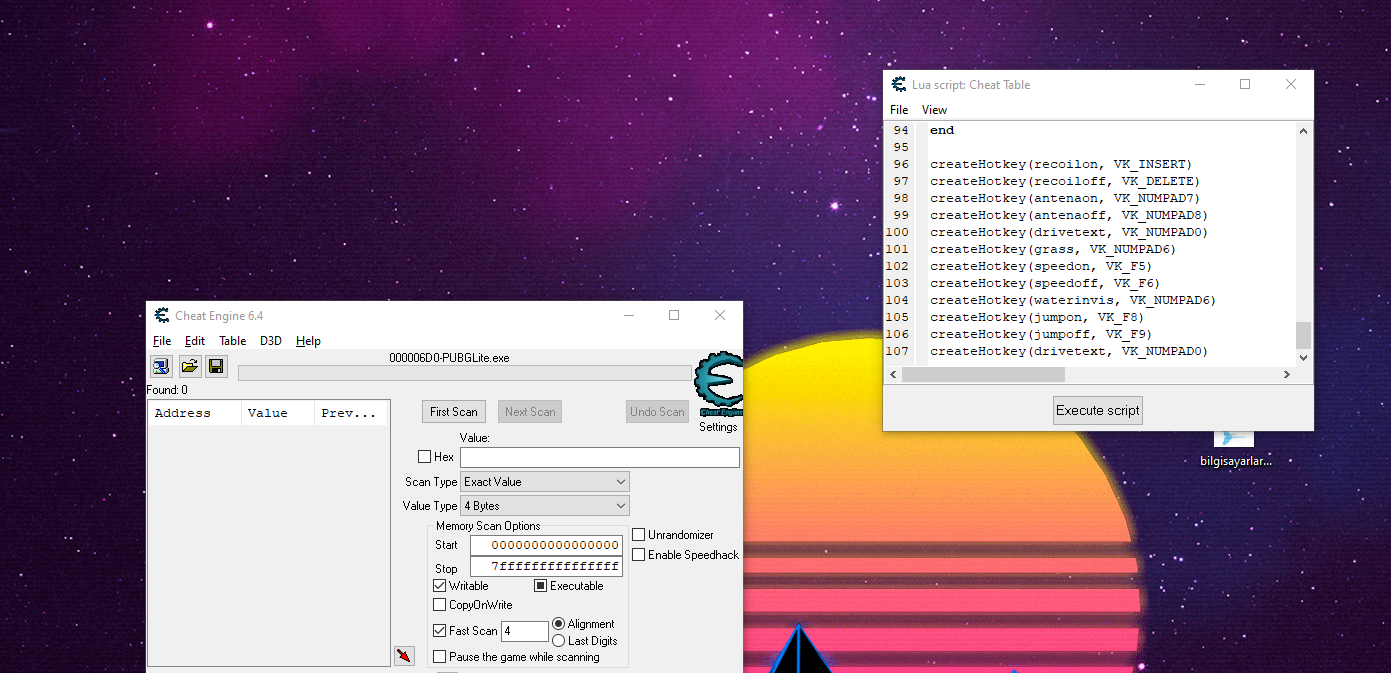
Task: Click the scroll right arrow in Lua script
Action: click(x=1287, y=374)
